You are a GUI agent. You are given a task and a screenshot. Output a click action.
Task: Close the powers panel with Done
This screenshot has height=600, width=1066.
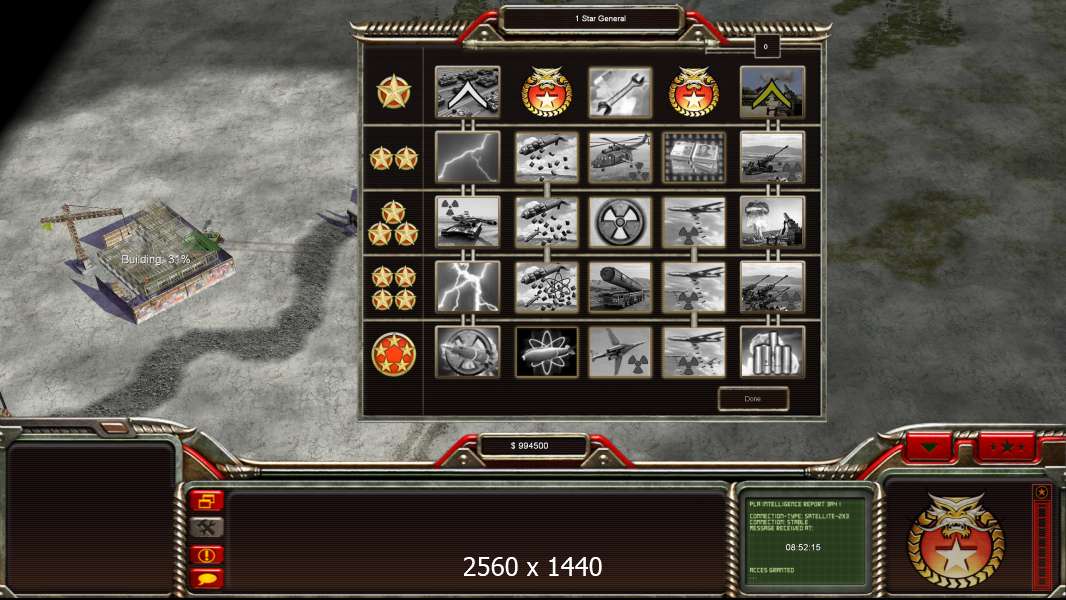tap(753, 399)
